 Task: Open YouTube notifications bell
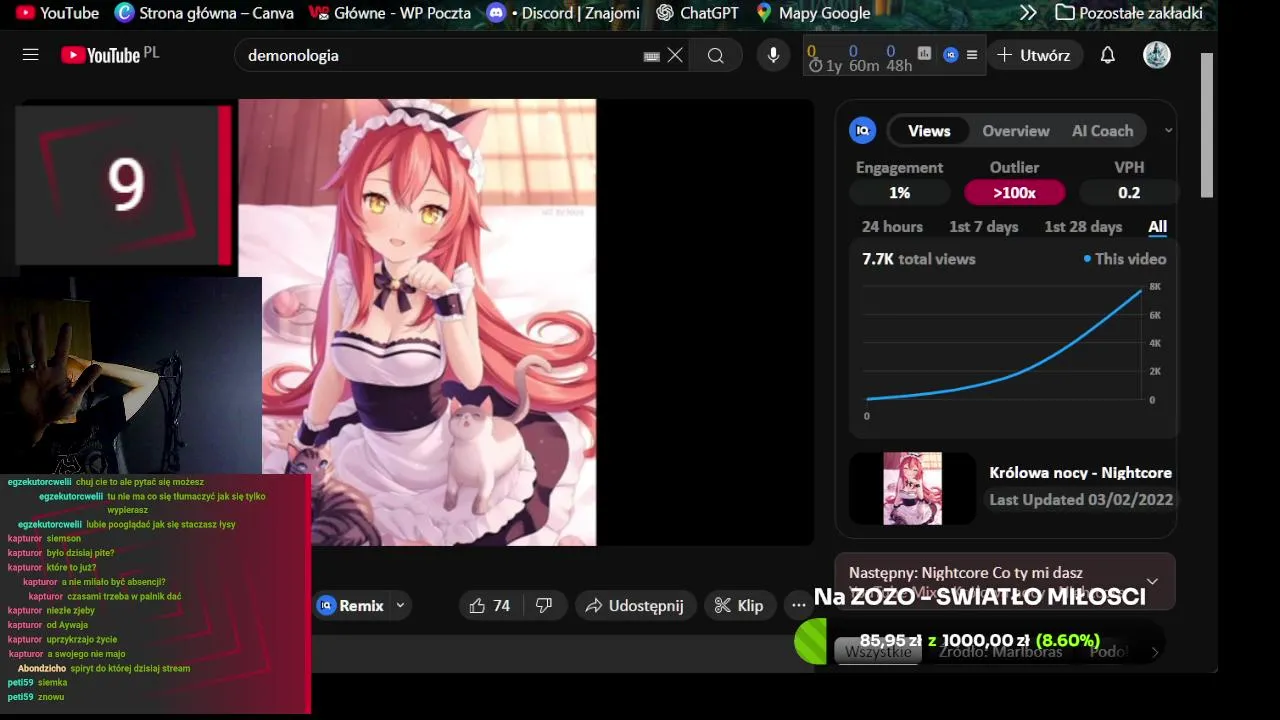click(1108, 55)
